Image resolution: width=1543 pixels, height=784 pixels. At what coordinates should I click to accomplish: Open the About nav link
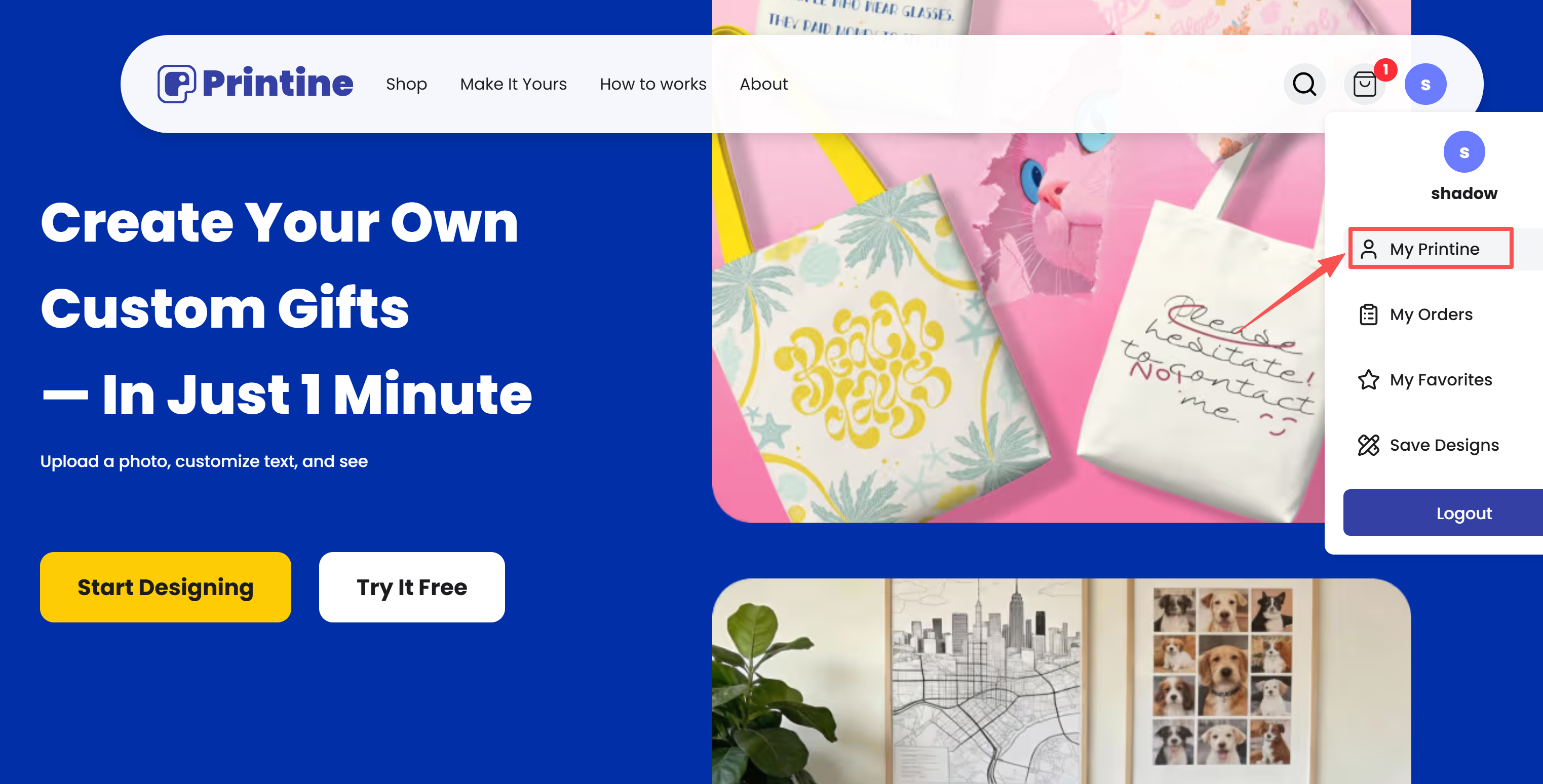764,84
